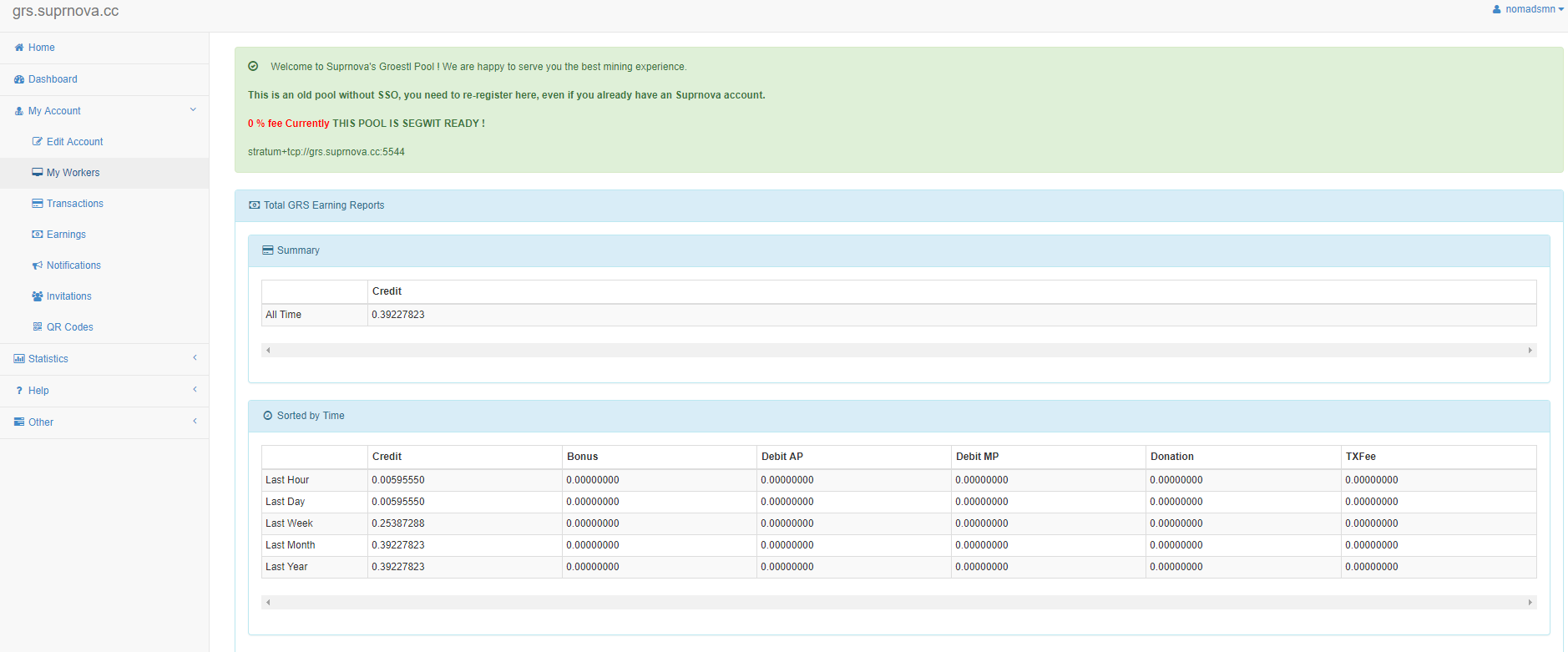Click the Edit Account pencil icon
The width and height of the screenshot is (1568, 652).
pos(37,142)
